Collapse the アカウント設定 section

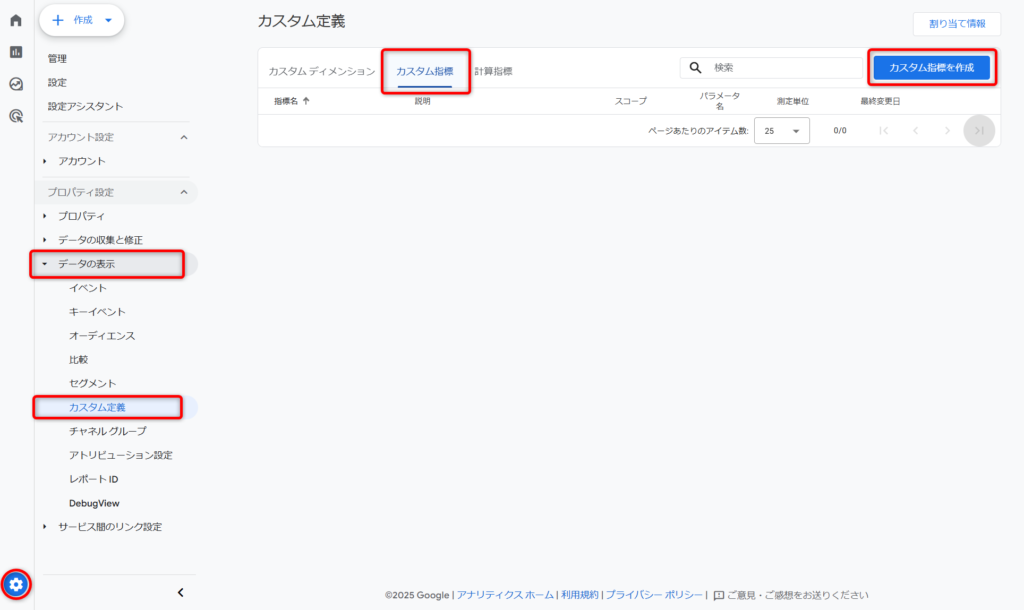point(183,137)
